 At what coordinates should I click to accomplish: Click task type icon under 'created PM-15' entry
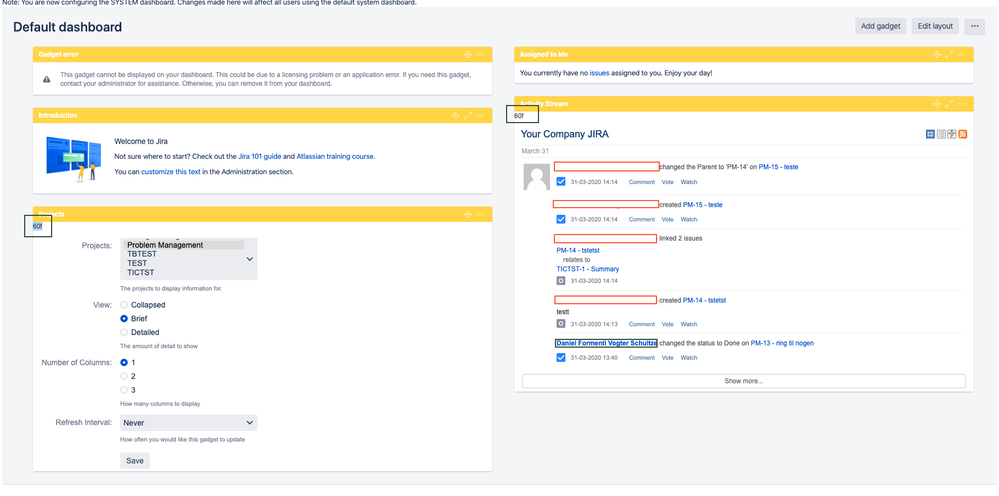(x=561, y=219)
